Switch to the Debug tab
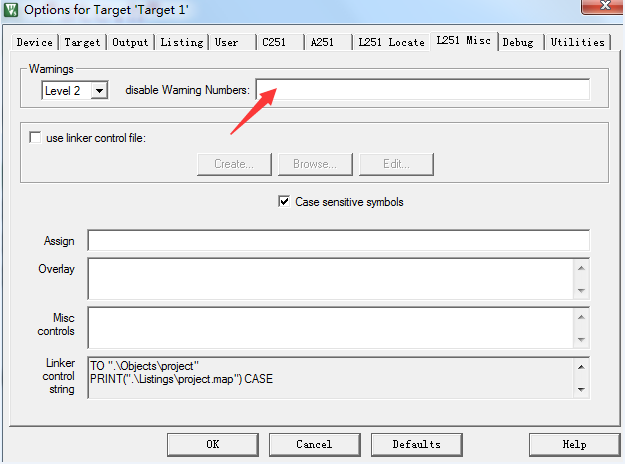 pyautogui.click(x=521, y=42)
